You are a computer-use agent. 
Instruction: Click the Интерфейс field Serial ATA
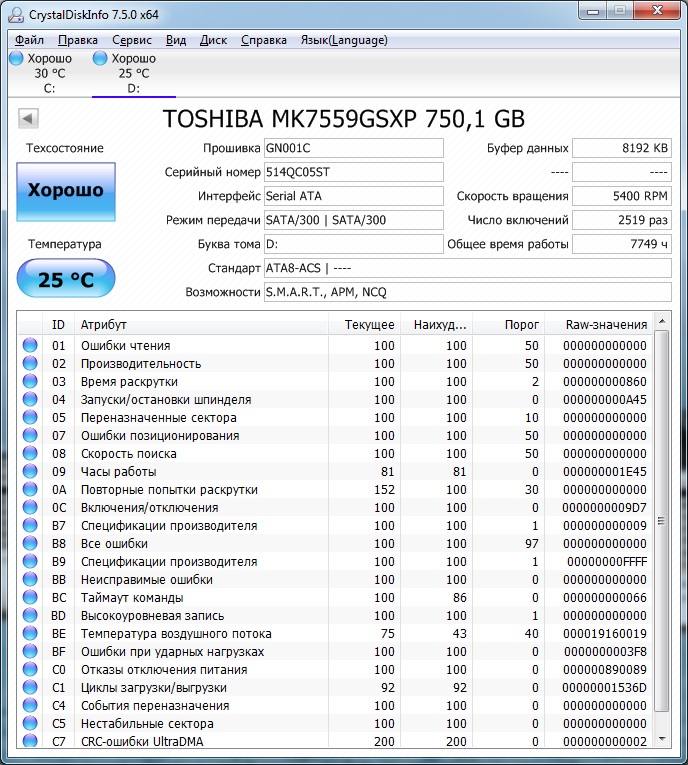click(354, 196)
